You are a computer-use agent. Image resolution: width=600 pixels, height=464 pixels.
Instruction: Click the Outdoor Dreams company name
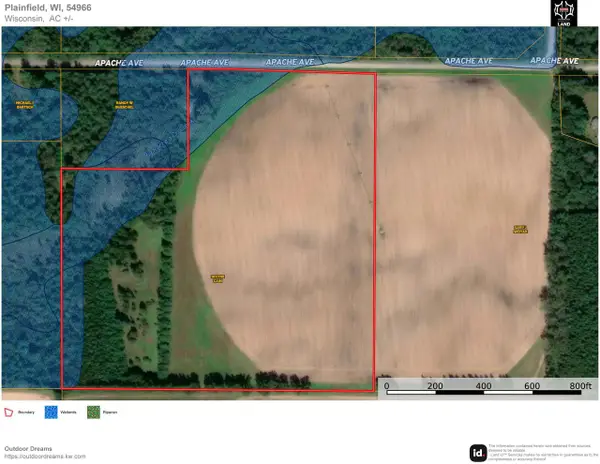click(x=31, y=447)
